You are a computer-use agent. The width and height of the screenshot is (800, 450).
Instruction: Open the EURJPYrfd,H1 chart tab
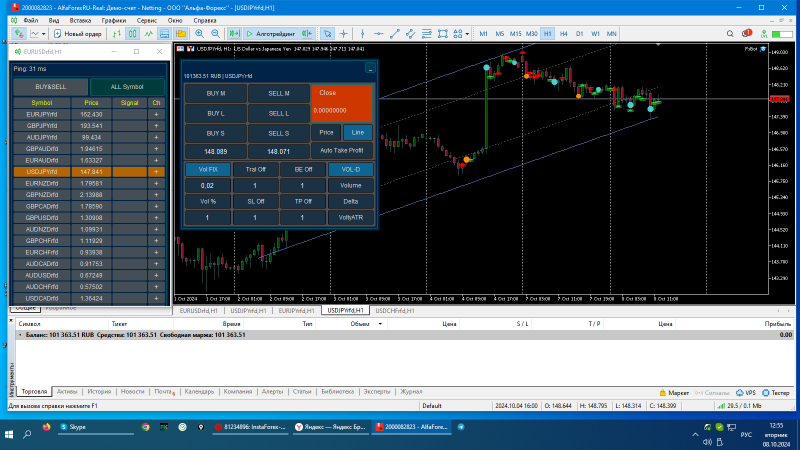coord(296,310)
